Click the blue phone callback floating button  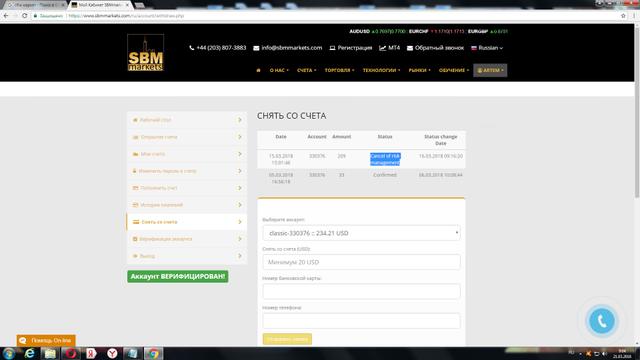pyautogui.click(x=602, y=321)
